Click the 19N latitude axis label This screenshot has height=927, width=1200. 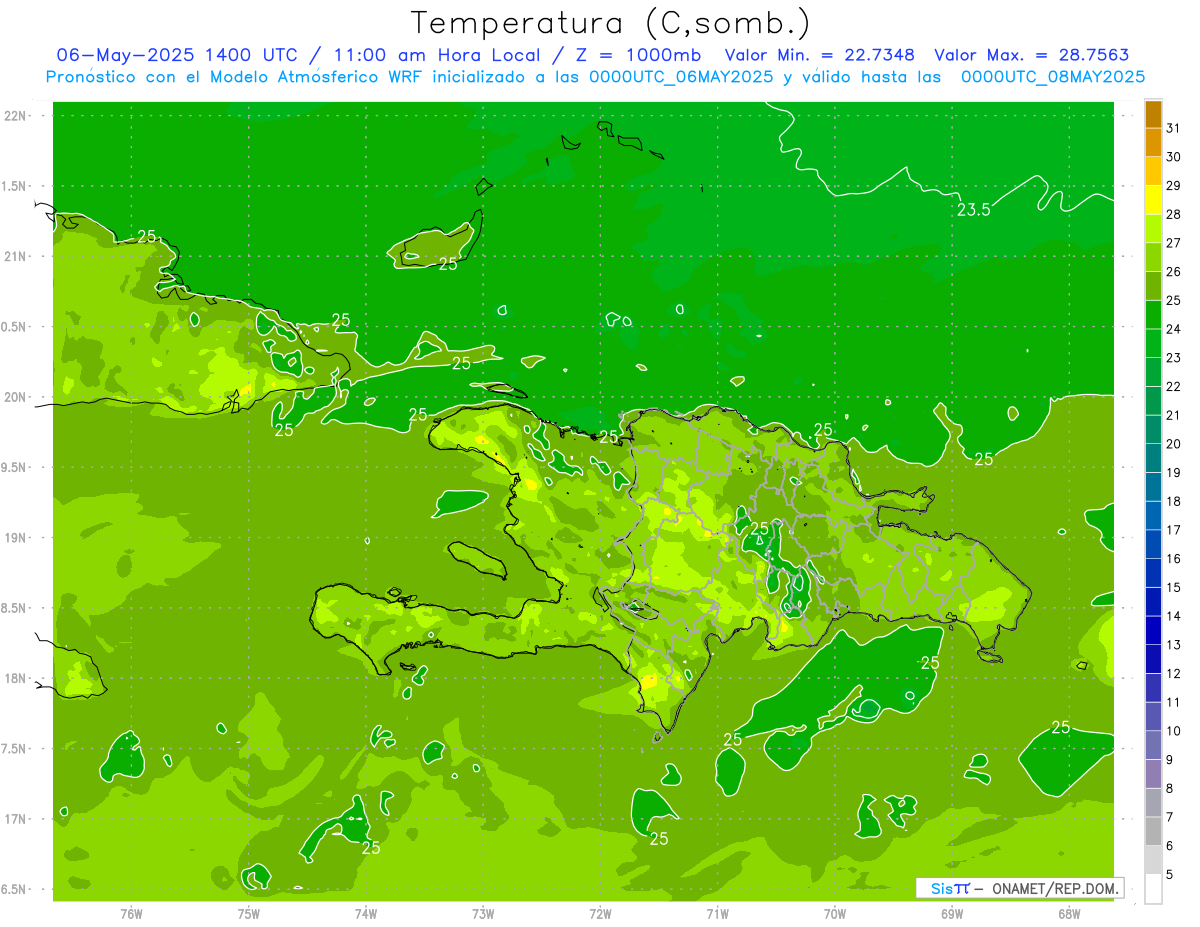(15, 538)
